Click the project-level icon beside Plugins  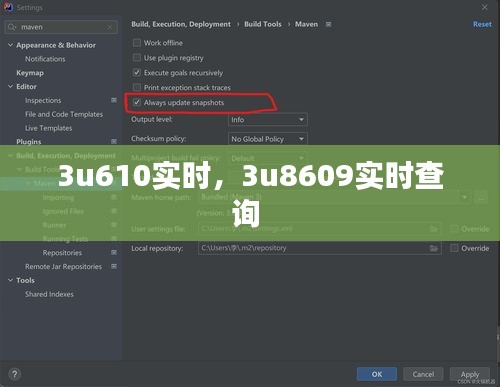click(114, 141)
